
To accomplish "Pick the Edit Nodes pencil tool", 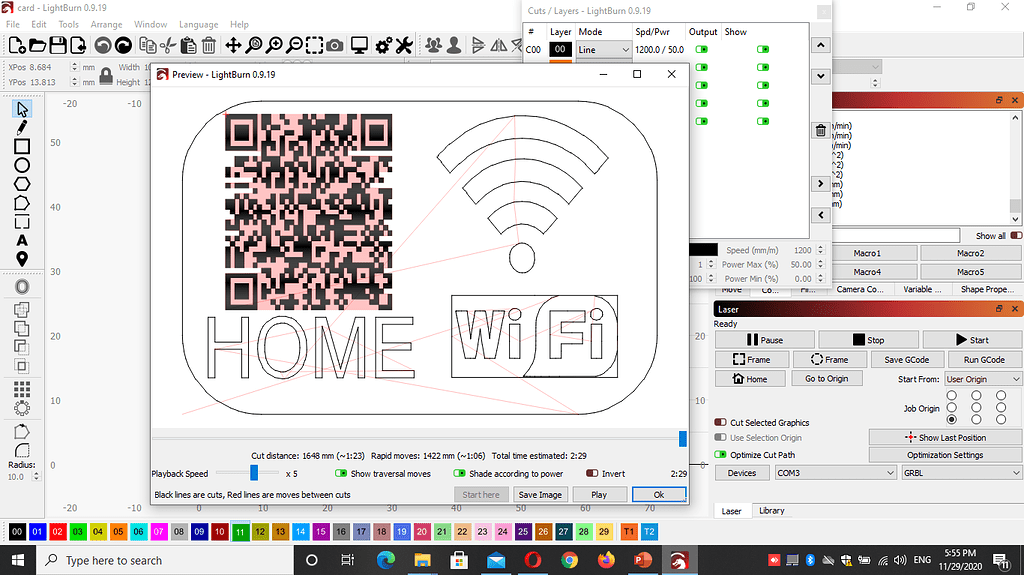I will point(21,127).
